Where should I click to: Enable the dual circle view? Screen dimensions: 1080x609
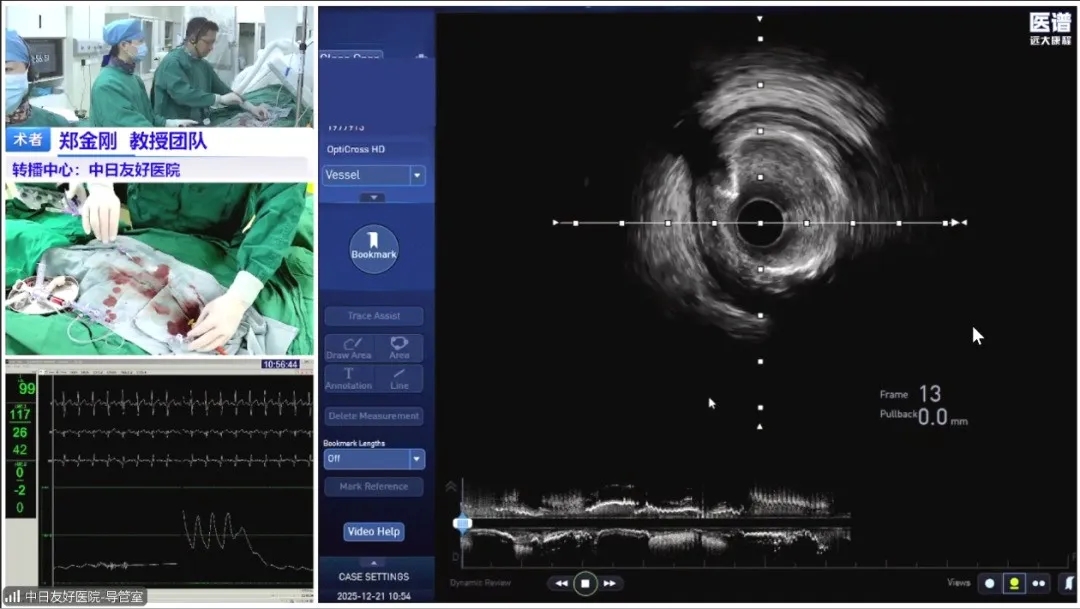(1039, 583)
